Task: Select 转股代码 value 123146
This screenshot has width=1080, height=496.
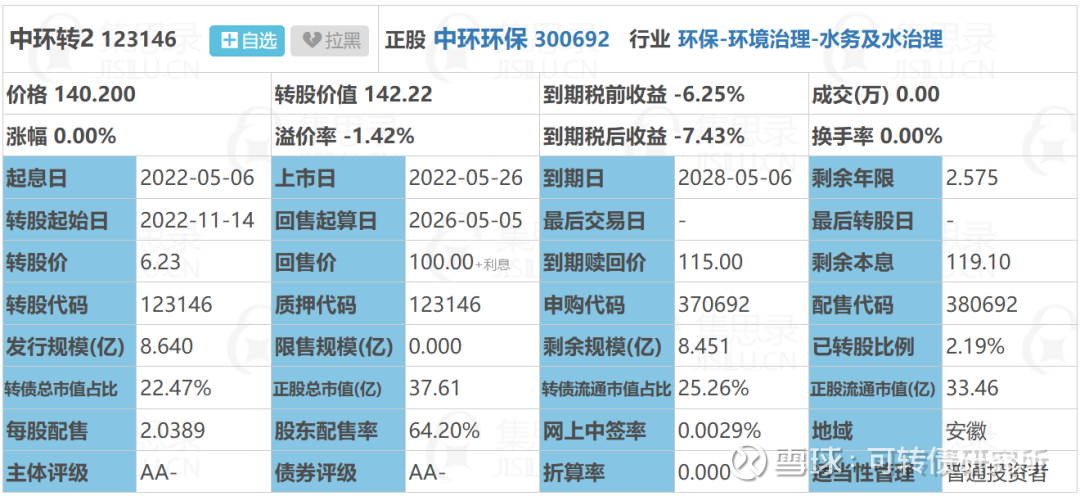Action: click(177, 304)
